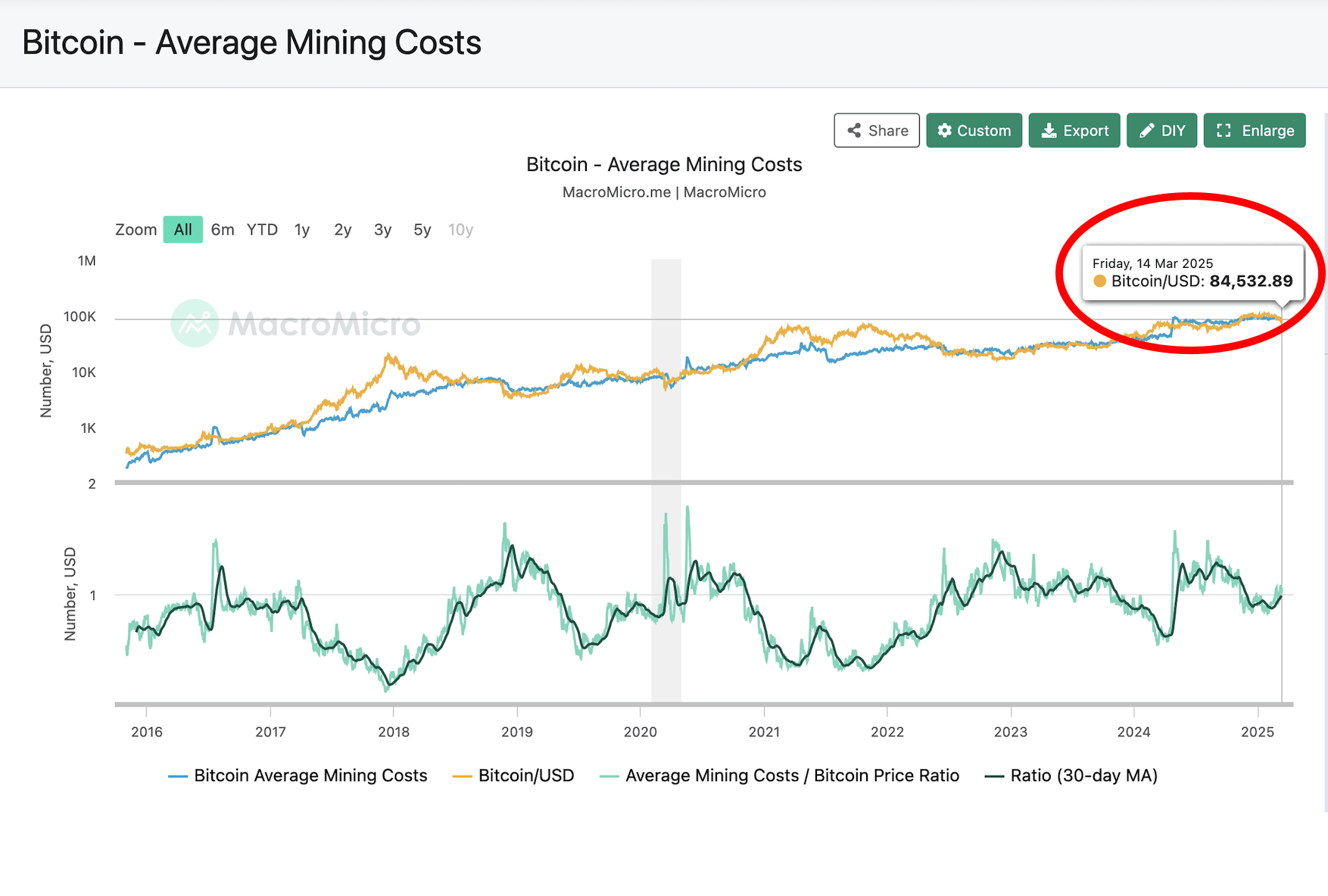
Task: Click the MacroMicro.me | MacroMicro subtitle
Action: click(x=664, y=192)
